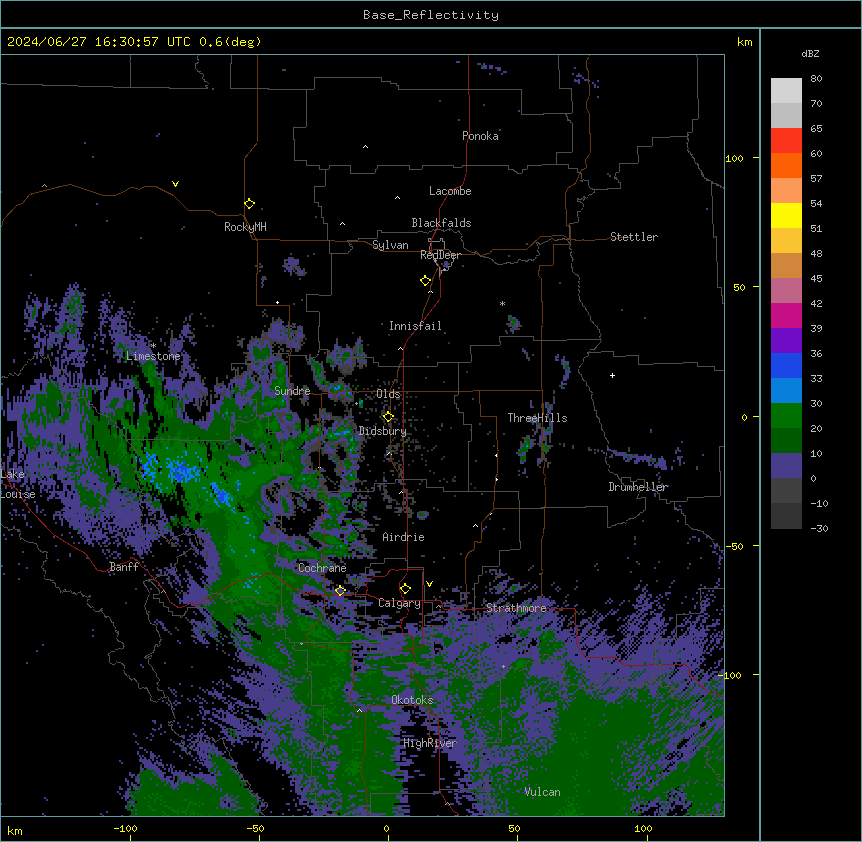The height and width of the screenshot is (842, 862).
Task: Select the magenta 42-39 dBZ legend swatch
Action: [786, 315]
